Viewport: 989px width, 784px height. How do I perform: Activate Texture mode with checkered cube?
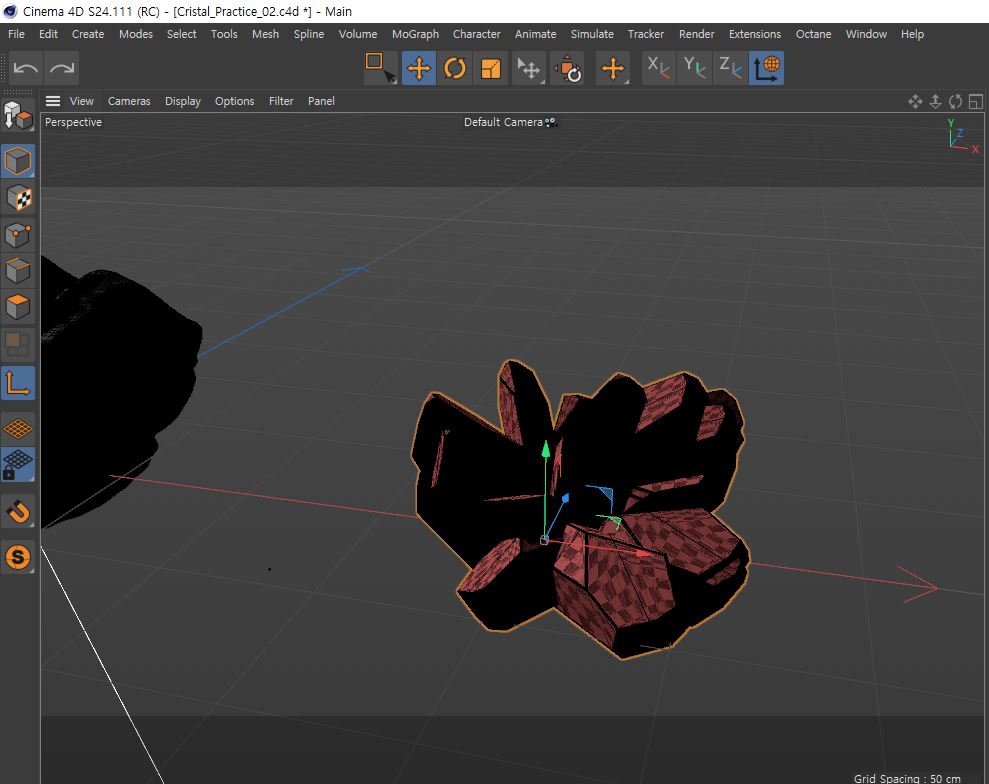(x=18, y=197)
